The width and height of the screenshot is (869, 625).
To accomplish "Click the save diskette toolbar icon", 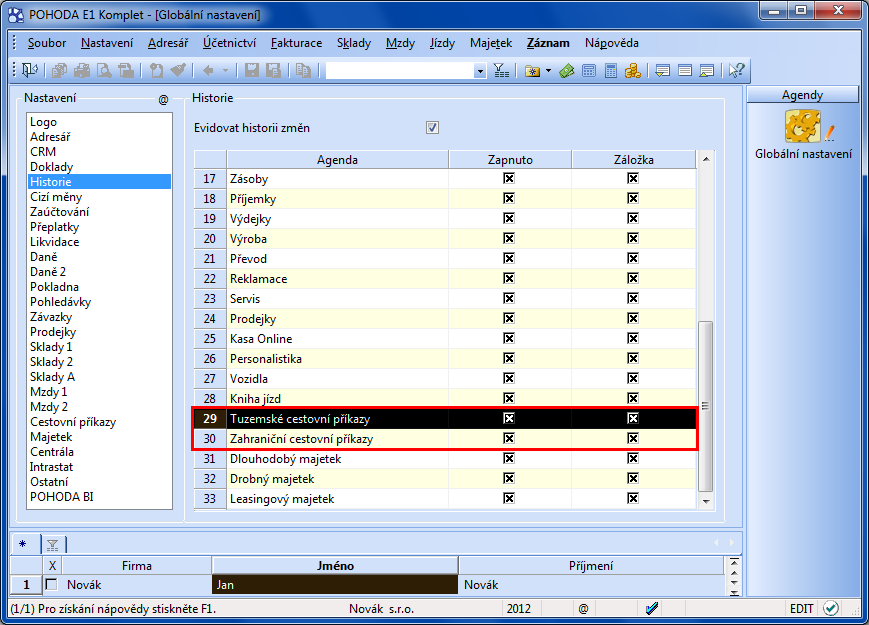I will tap(252, 70).
